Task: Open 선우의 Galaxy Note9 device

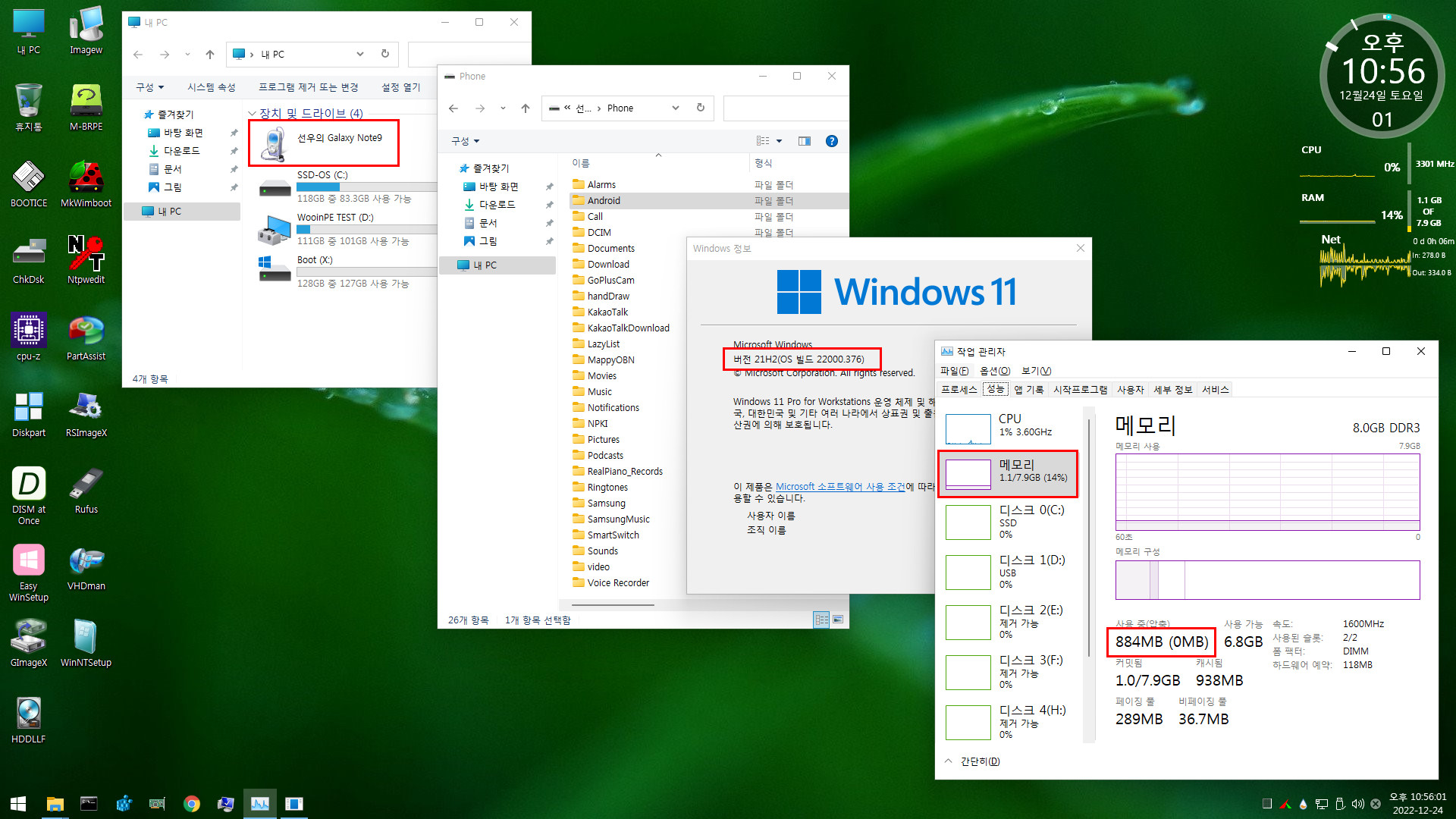Action: [x=324, y=143]
